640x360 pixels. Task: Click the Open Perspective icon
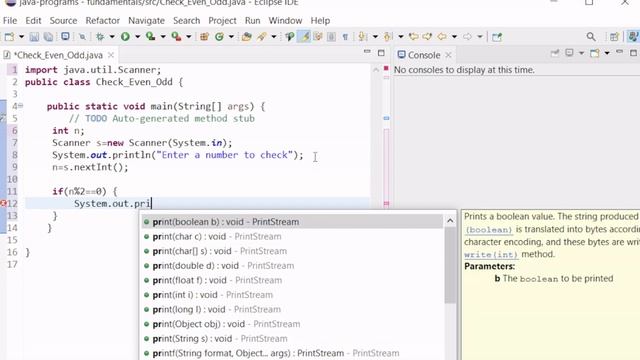click(x=614, y=37)
